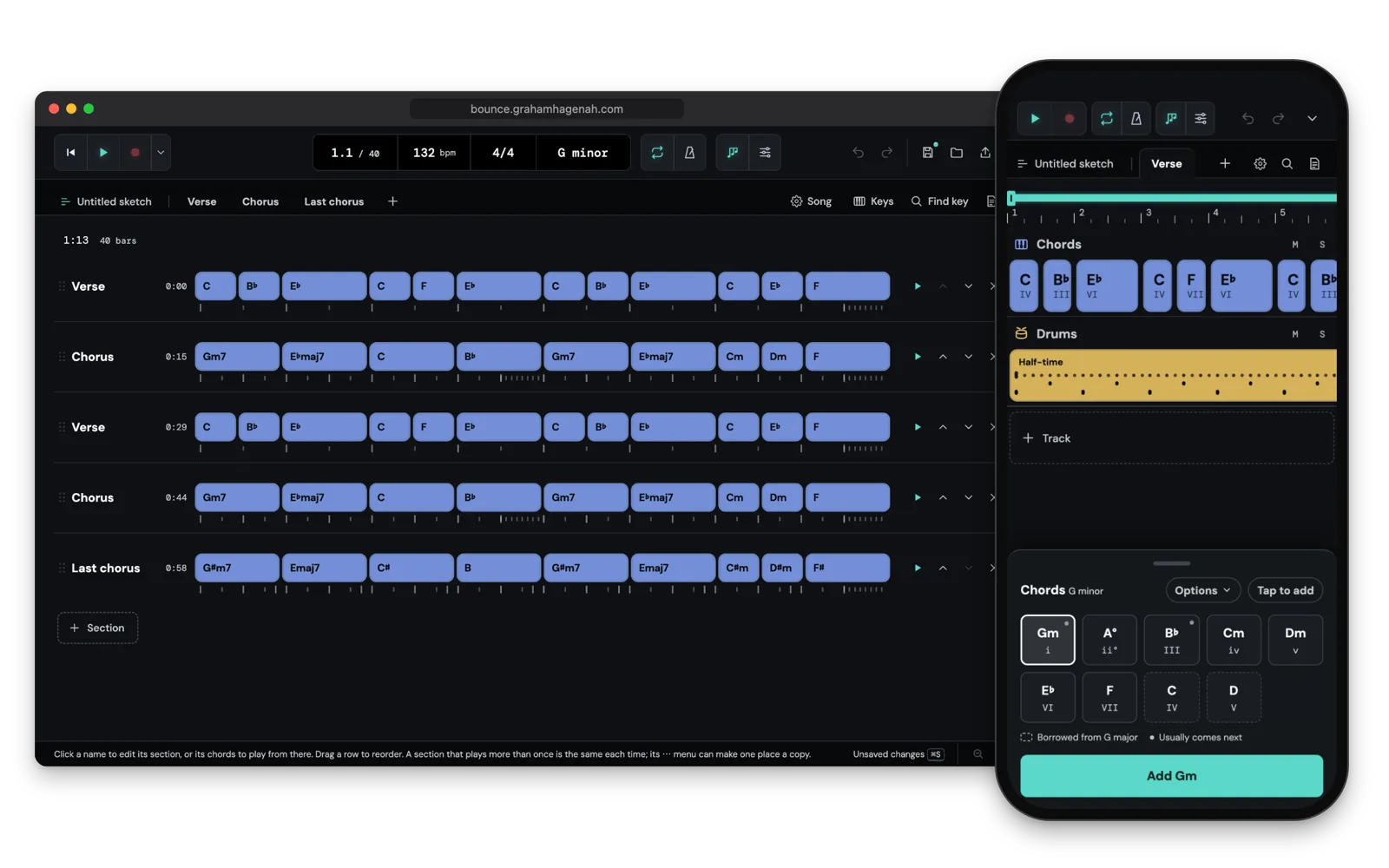Click the share export icon in desktop toolbar
Screen dimensions: 1389x868
coord(984,153)
